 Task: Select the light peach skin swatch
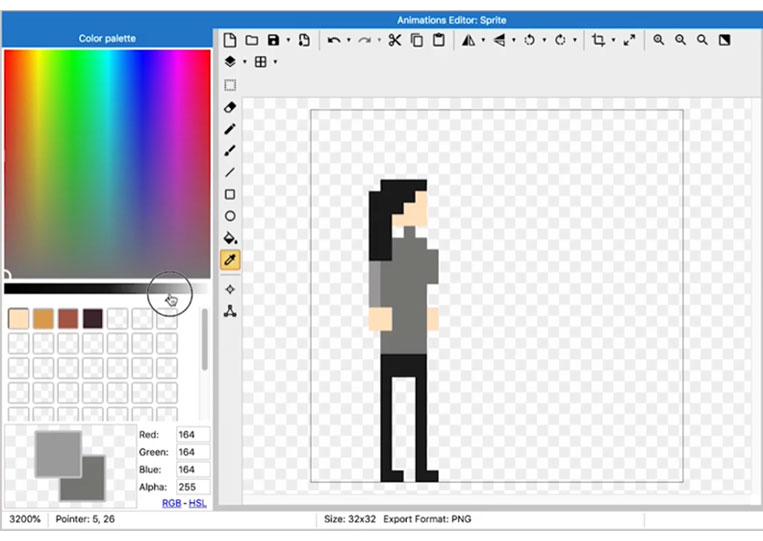point(18,319)
